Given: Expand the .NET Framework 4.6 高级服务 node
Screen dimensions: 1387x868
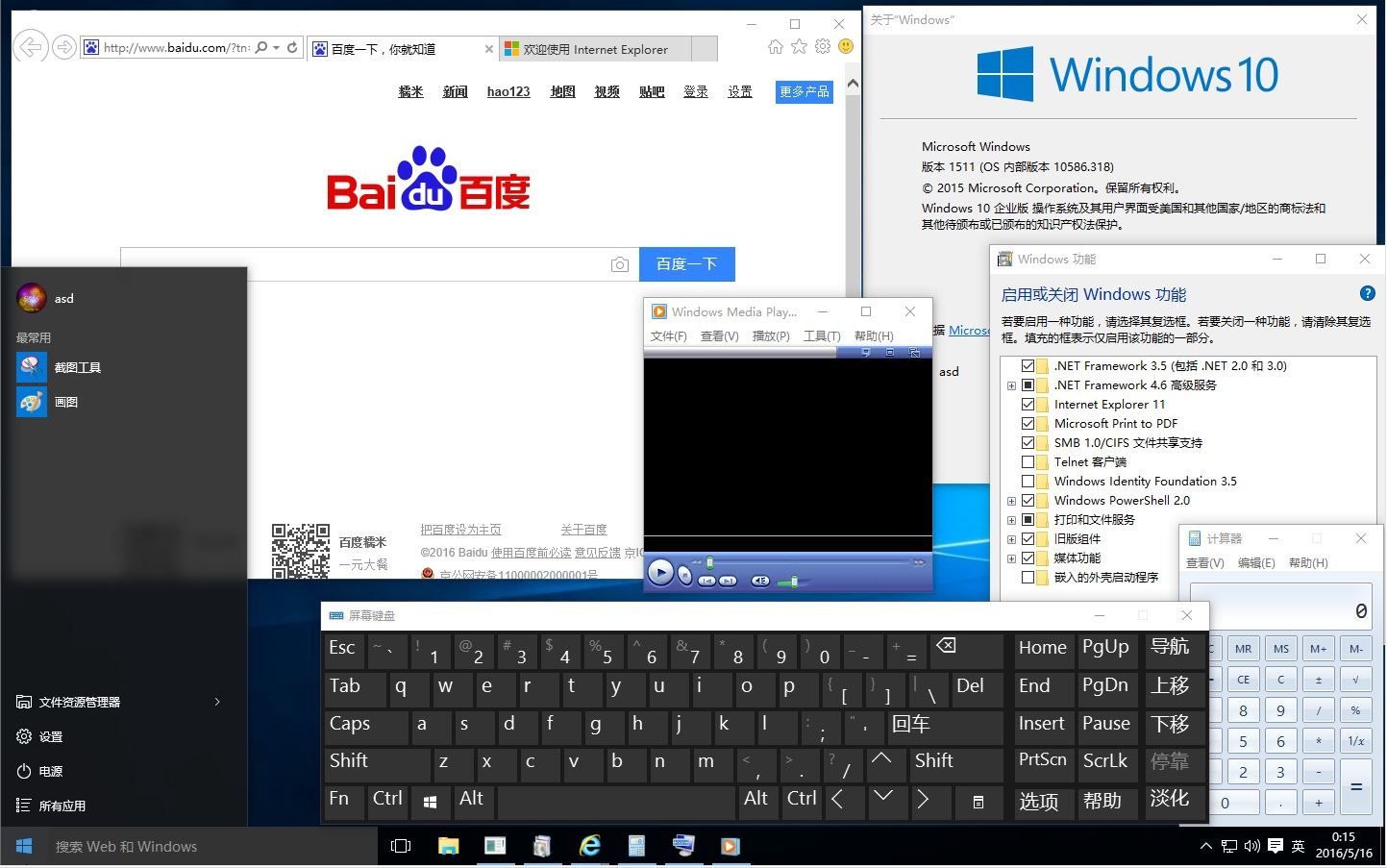Looking at the screenshot, I should coord(1011,385).
